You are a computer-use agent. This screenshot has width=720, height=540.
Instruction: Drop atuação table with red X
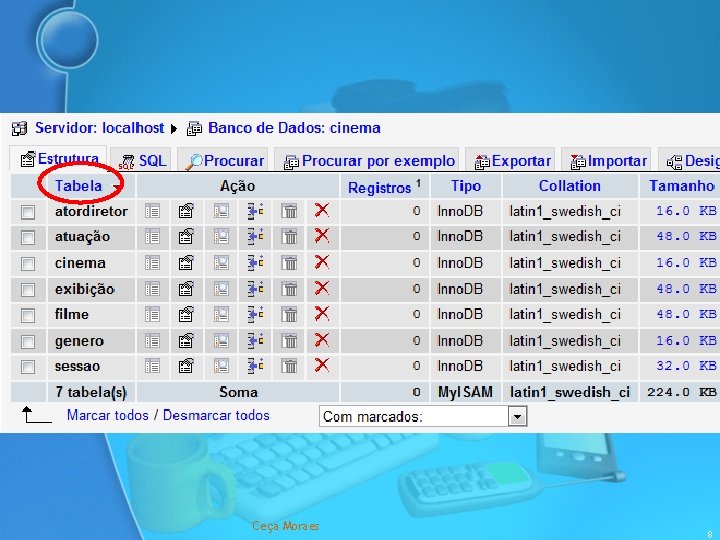(322, 236)
